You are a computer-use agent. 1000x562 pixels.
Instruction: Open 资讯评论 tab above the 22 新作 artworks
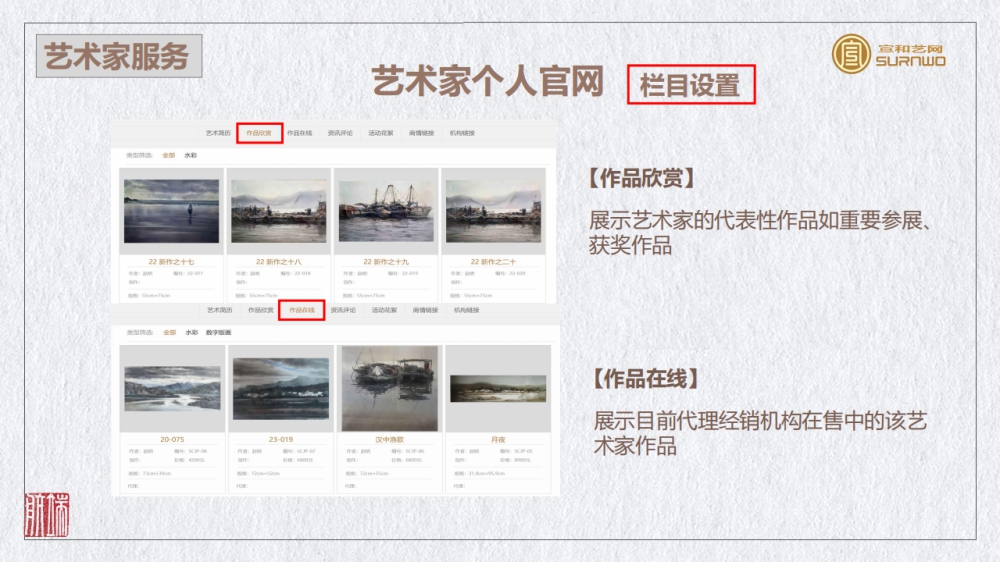click(x=340, y=133)
